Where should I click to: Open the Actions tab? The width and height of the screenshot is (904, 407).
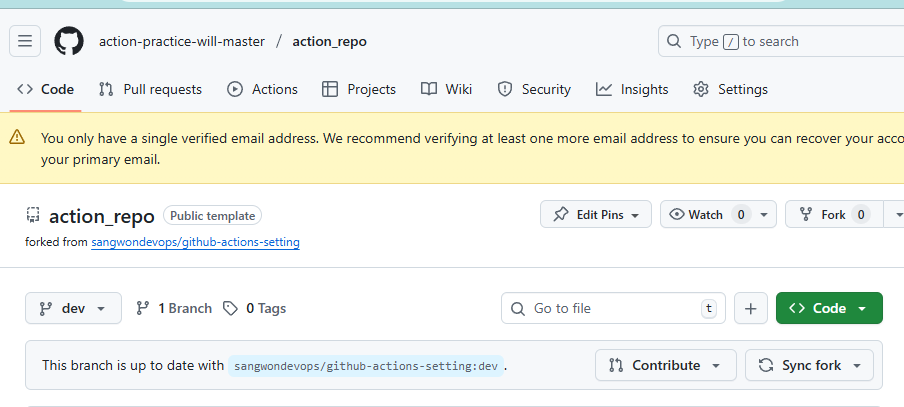pos(263,89)
